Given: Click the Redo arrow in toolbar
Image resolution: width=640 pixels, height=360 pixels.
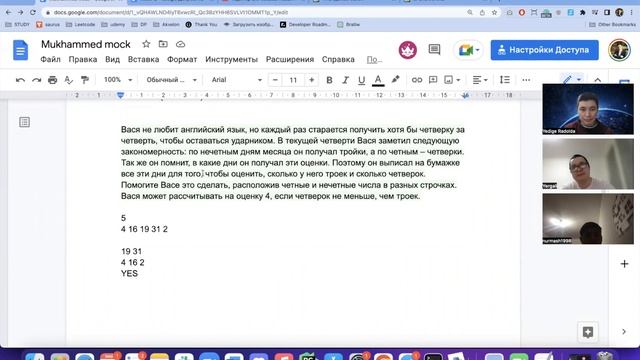Looking at the screenshot, I should [36, 80].
